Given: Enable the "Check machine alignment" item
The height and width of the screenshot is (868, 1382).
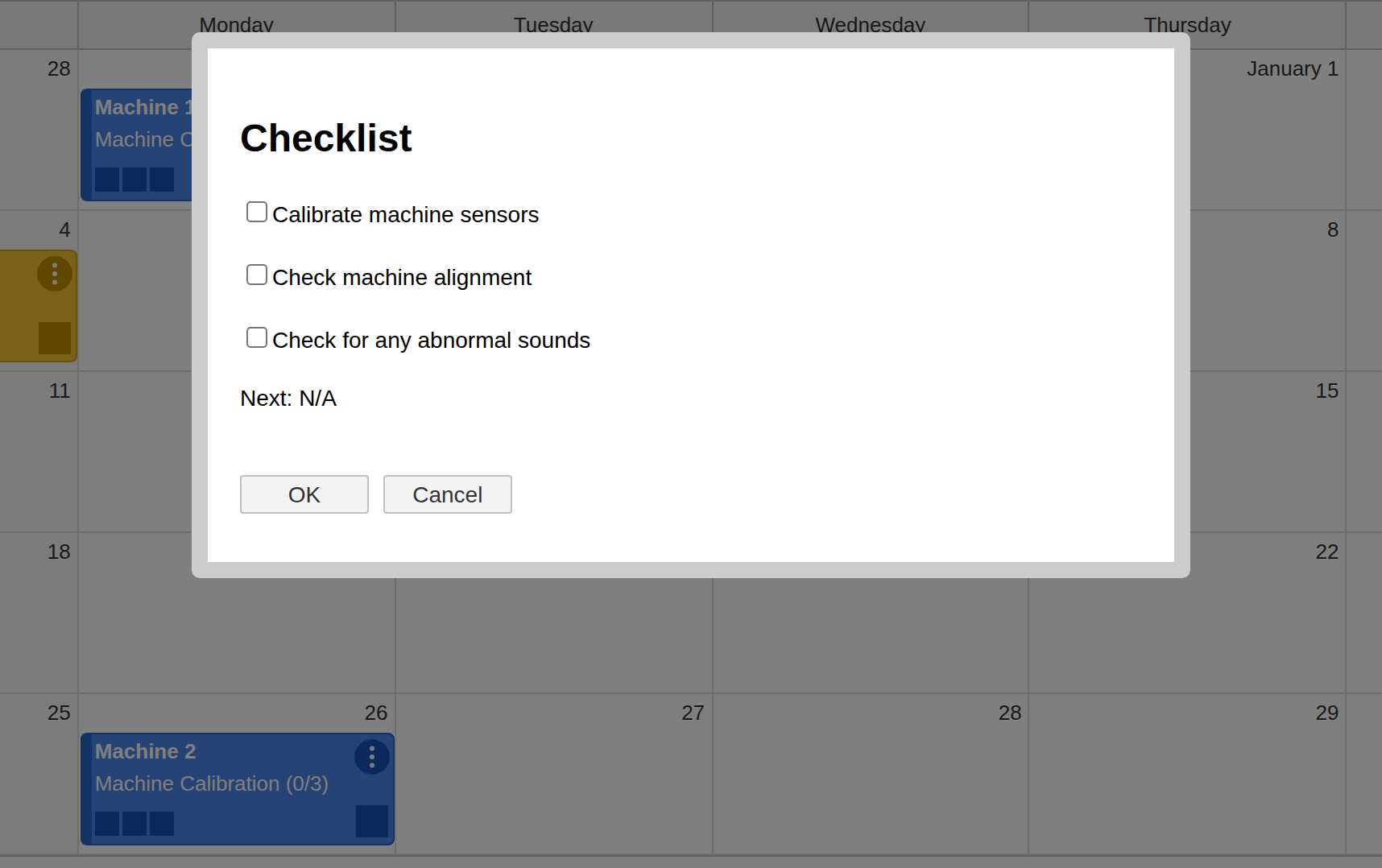Looking at the screenshot, I should pyautogui.click(x=257, y=274).
